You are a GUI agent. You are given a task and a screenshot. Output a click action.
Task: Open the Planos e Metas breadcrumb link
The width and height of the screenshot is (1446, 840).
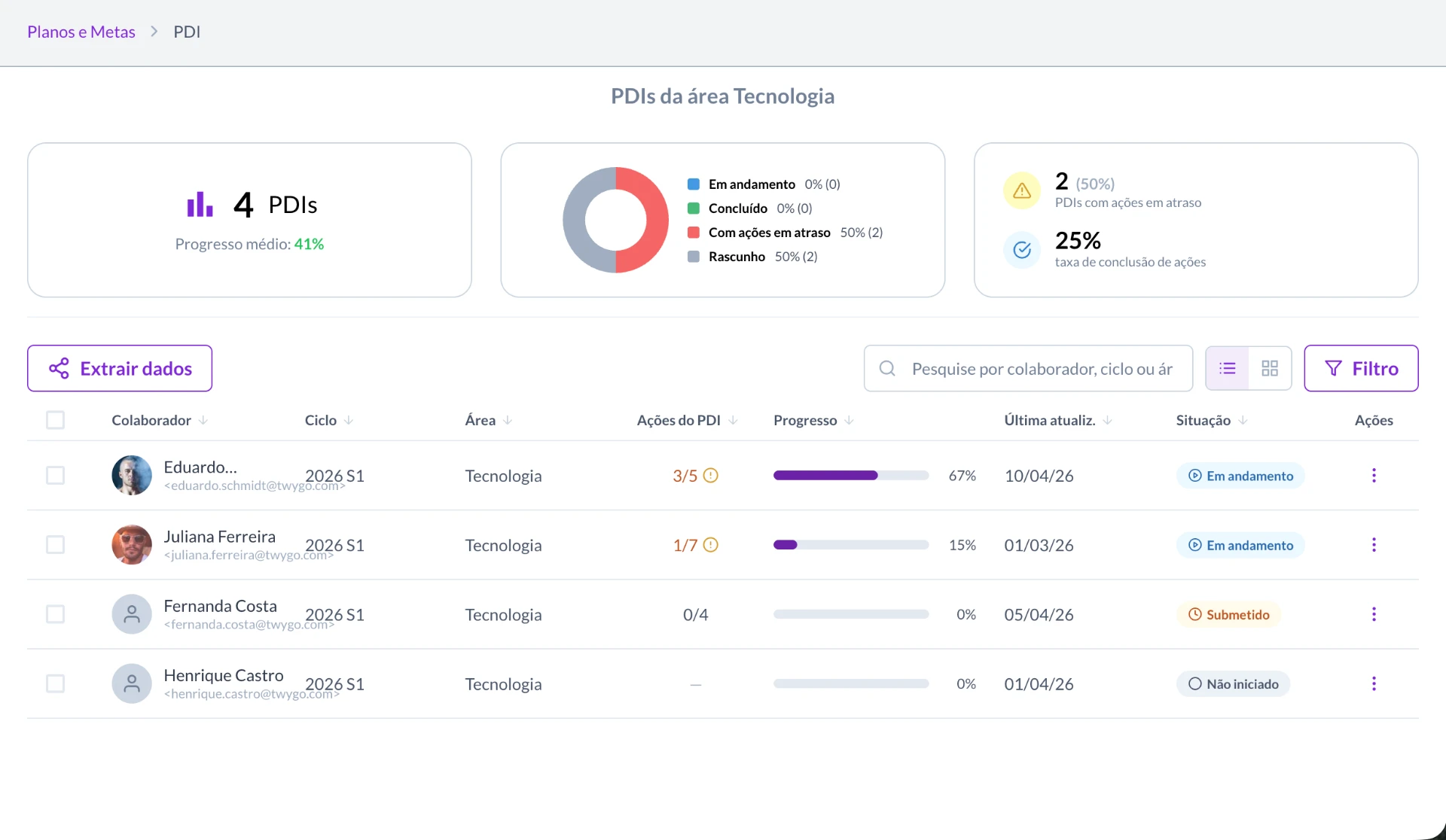coord(81,32)
